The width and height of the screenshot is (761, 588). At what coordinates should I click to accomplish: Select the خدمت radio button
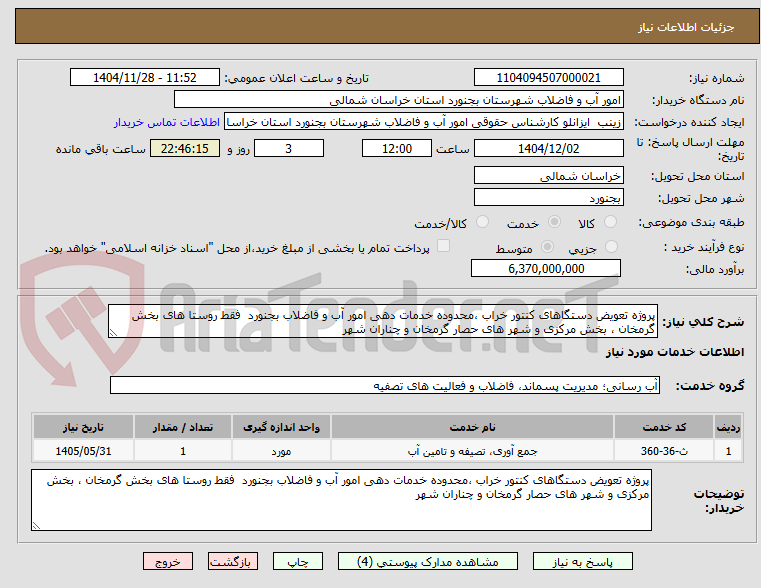[554, 222]
